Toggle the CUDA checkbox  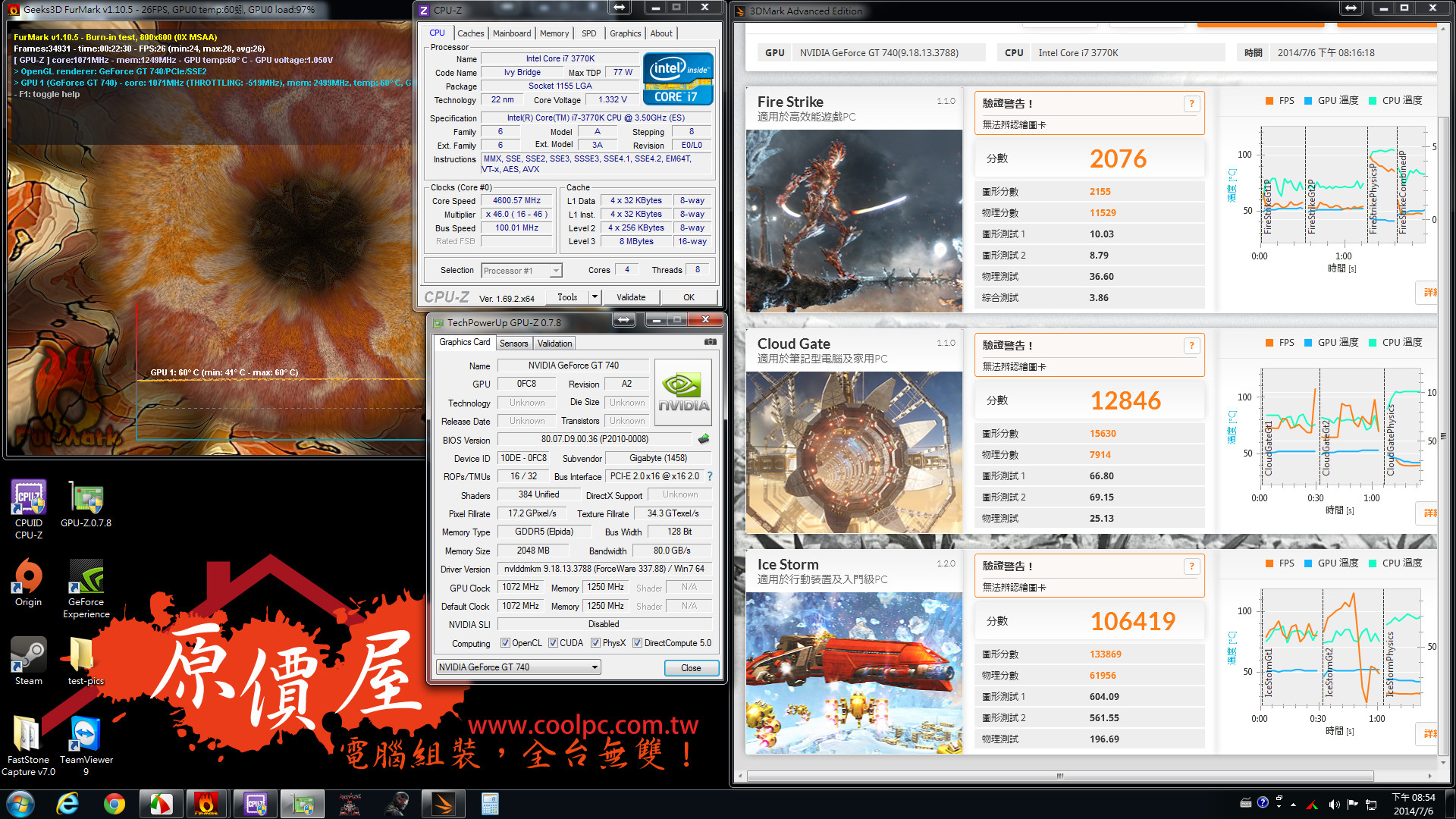coord(553,643)
